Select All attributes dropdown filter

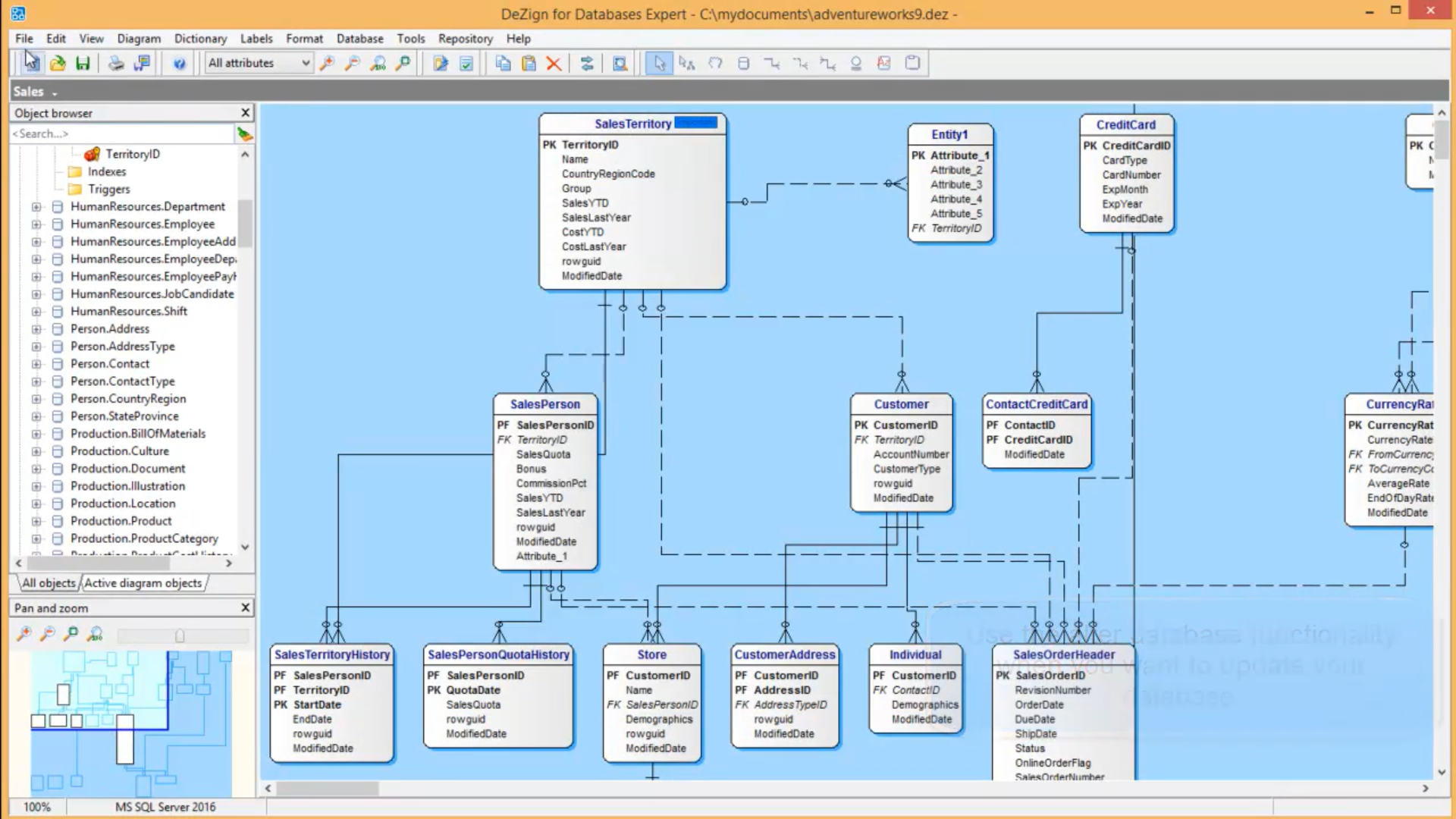(x=257, y=63)
